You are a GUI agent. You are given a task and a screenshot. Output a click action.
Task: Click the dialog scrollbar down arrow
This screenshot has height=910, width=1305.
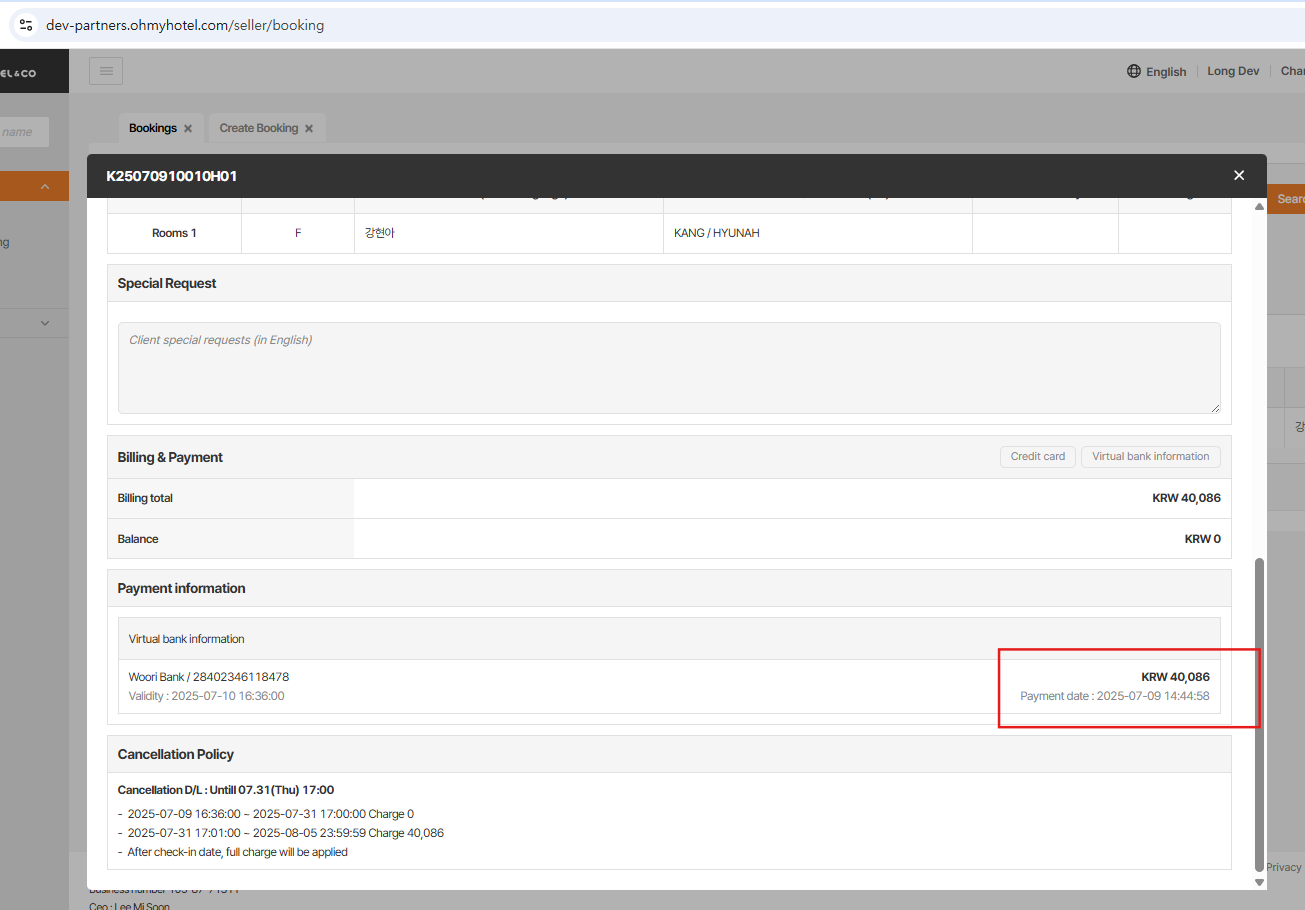(x=1259, y=882)
